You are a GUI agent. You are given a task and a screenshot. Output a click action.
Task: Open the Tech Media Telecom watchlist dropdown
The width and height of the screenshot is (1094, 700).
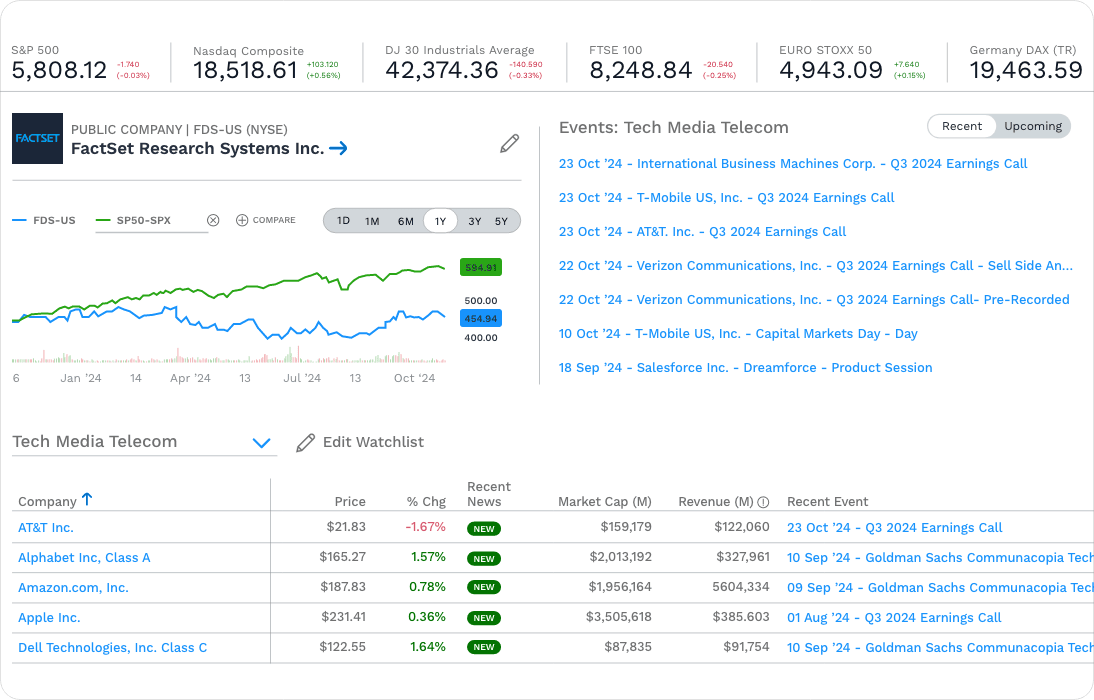click(x=261, y=442)
